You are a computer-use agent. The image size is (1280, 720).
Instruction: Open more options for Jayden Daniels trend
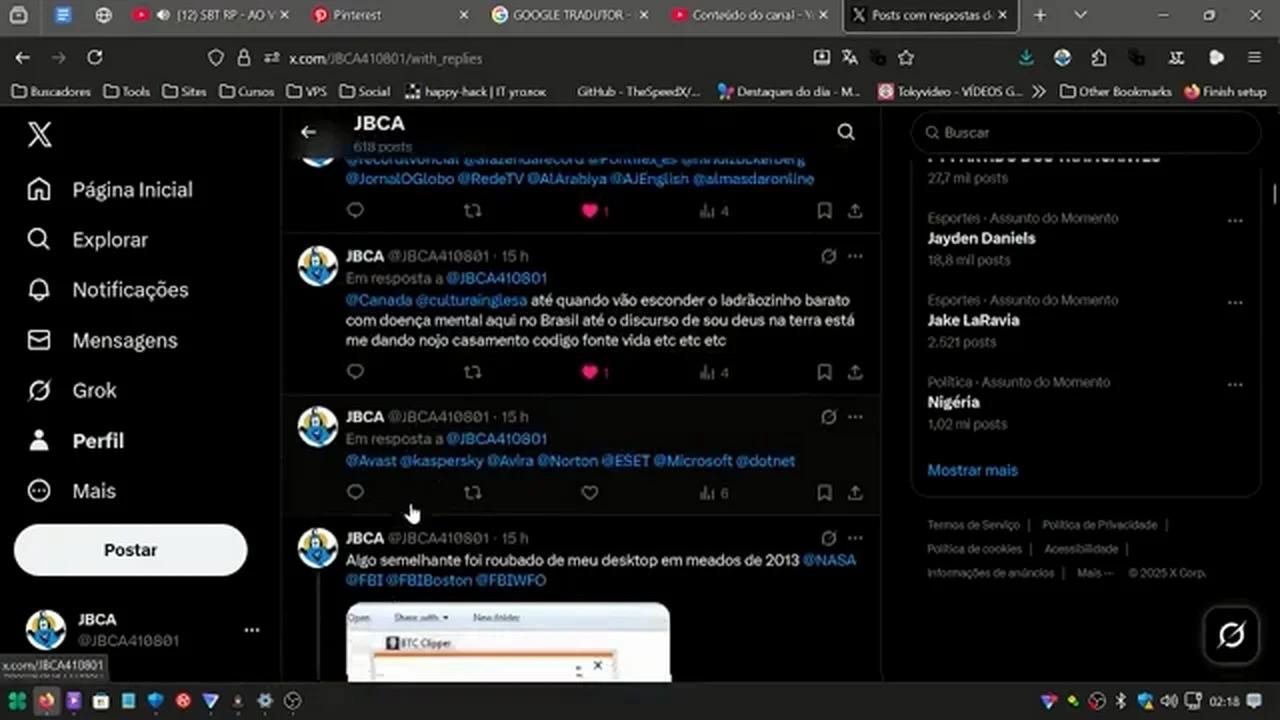tap(1235, 221)
